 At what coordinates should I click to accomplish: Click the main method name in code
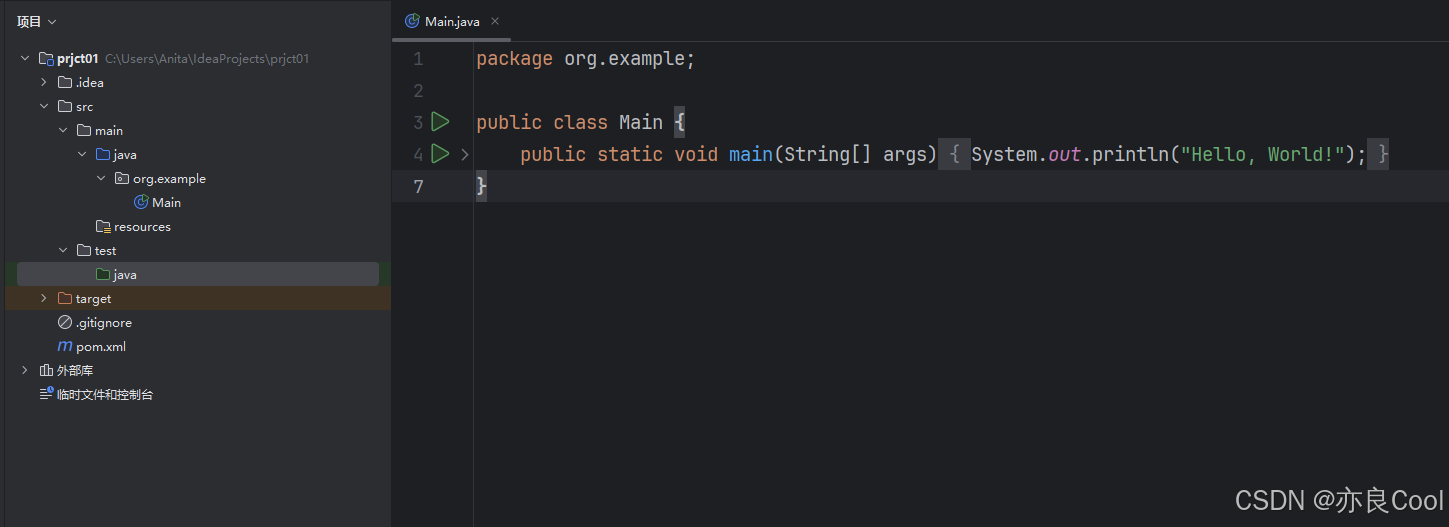tap(751, 154)
